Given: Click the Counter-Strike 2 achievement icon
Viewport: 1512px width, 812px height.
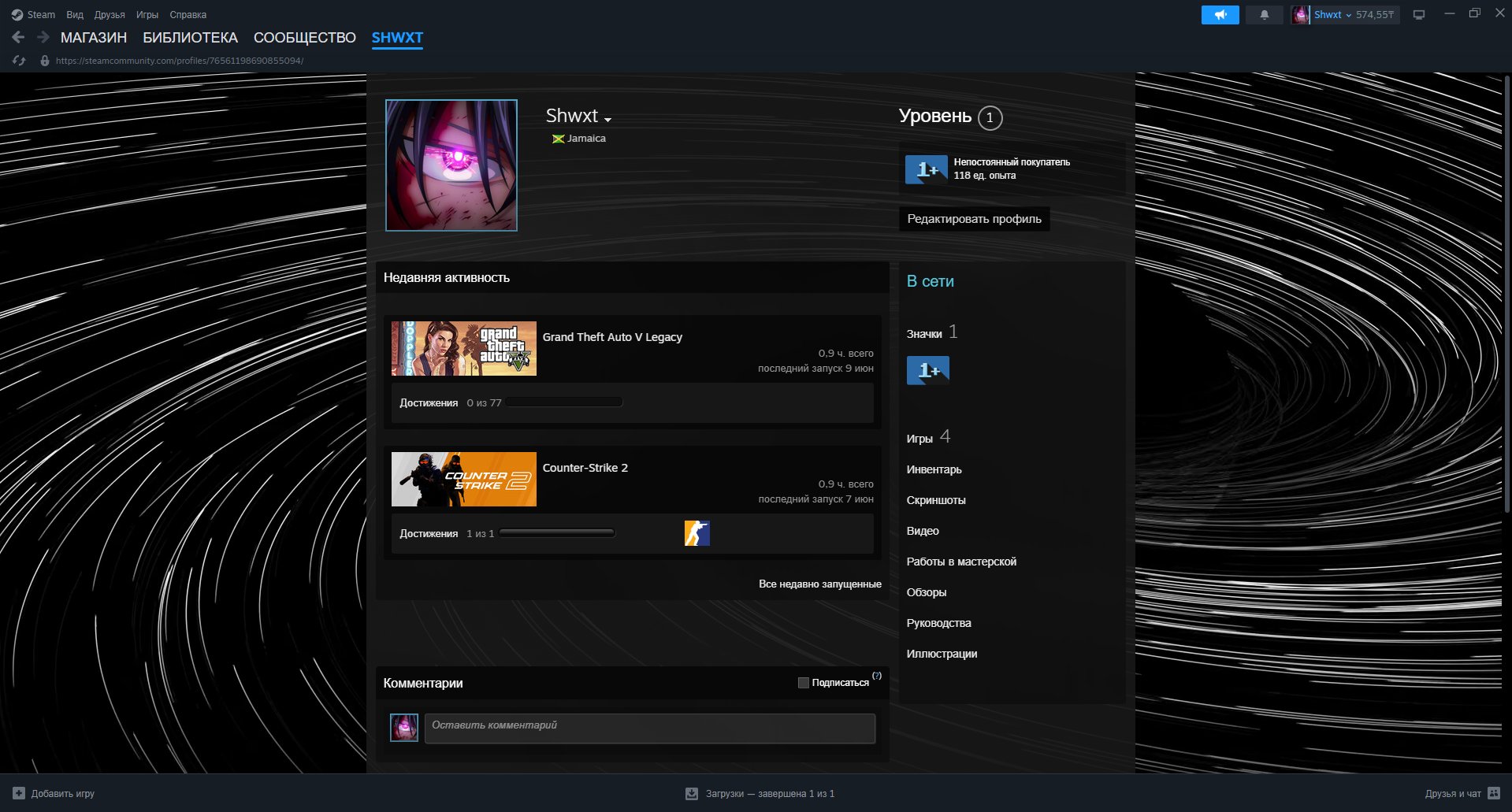Looking at the screenshot, I should click(697, 533).
